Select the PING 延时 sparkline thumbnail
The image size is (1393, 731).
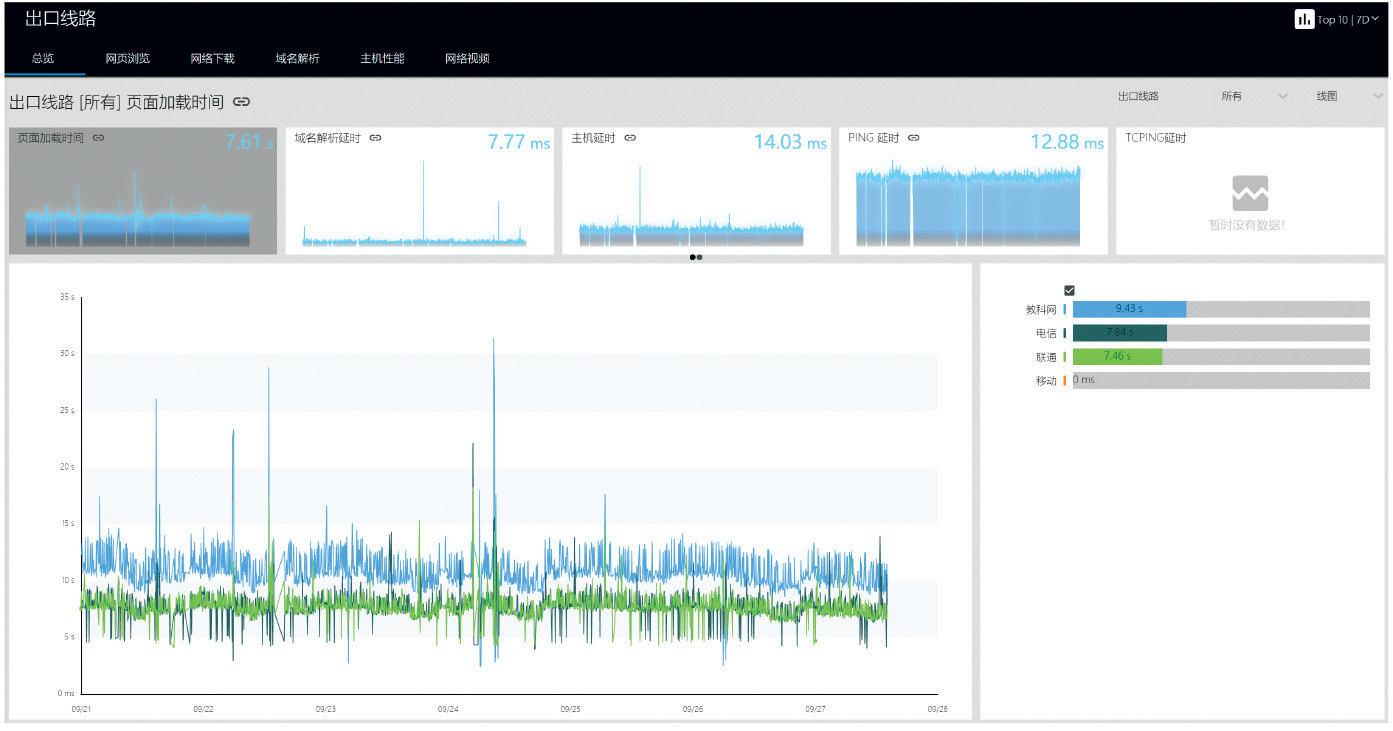point(968,205)
